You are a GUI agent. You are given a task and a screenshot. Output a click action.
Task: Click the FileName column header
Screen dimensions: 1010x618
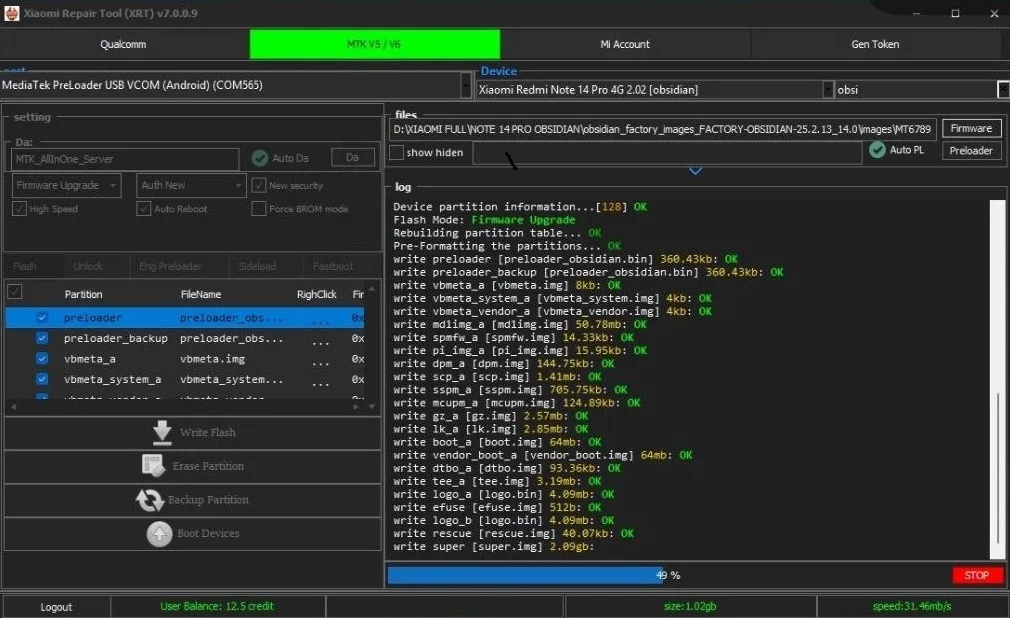coord(201,295)
